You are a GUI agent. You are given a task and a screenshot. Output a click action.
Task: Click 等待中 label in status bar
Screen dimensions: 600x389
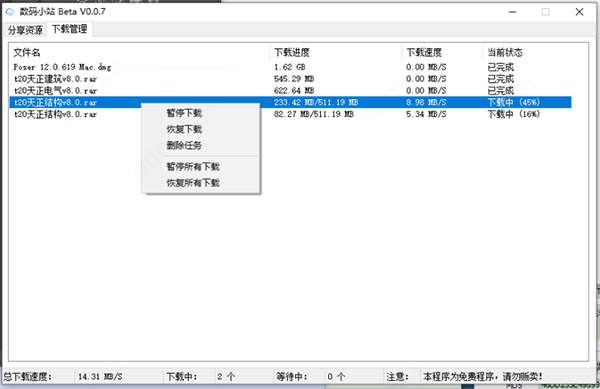tap(292, 377)
